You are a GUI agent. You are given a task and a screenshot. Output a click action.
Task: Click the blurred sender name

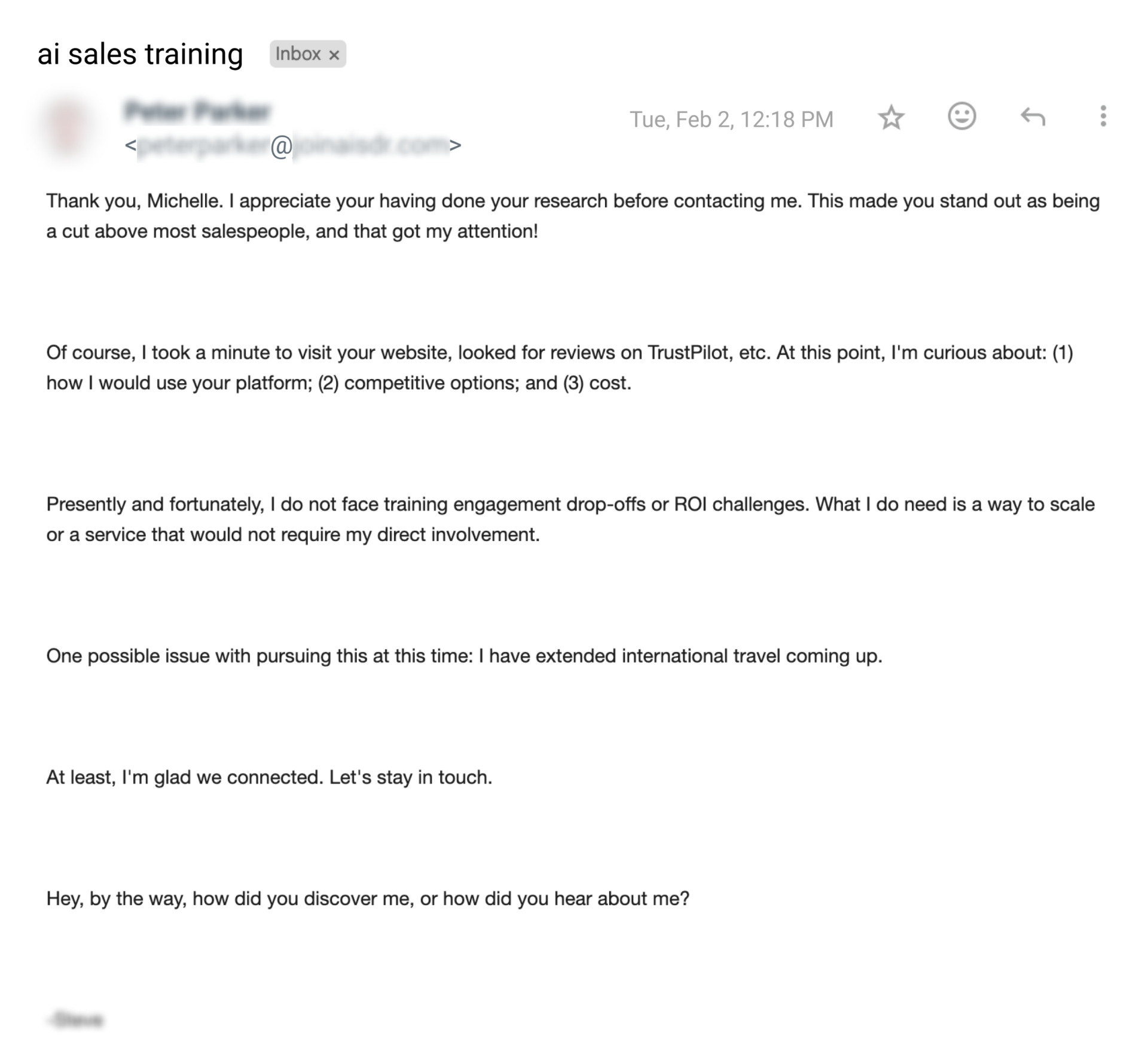tap(197, 111)
